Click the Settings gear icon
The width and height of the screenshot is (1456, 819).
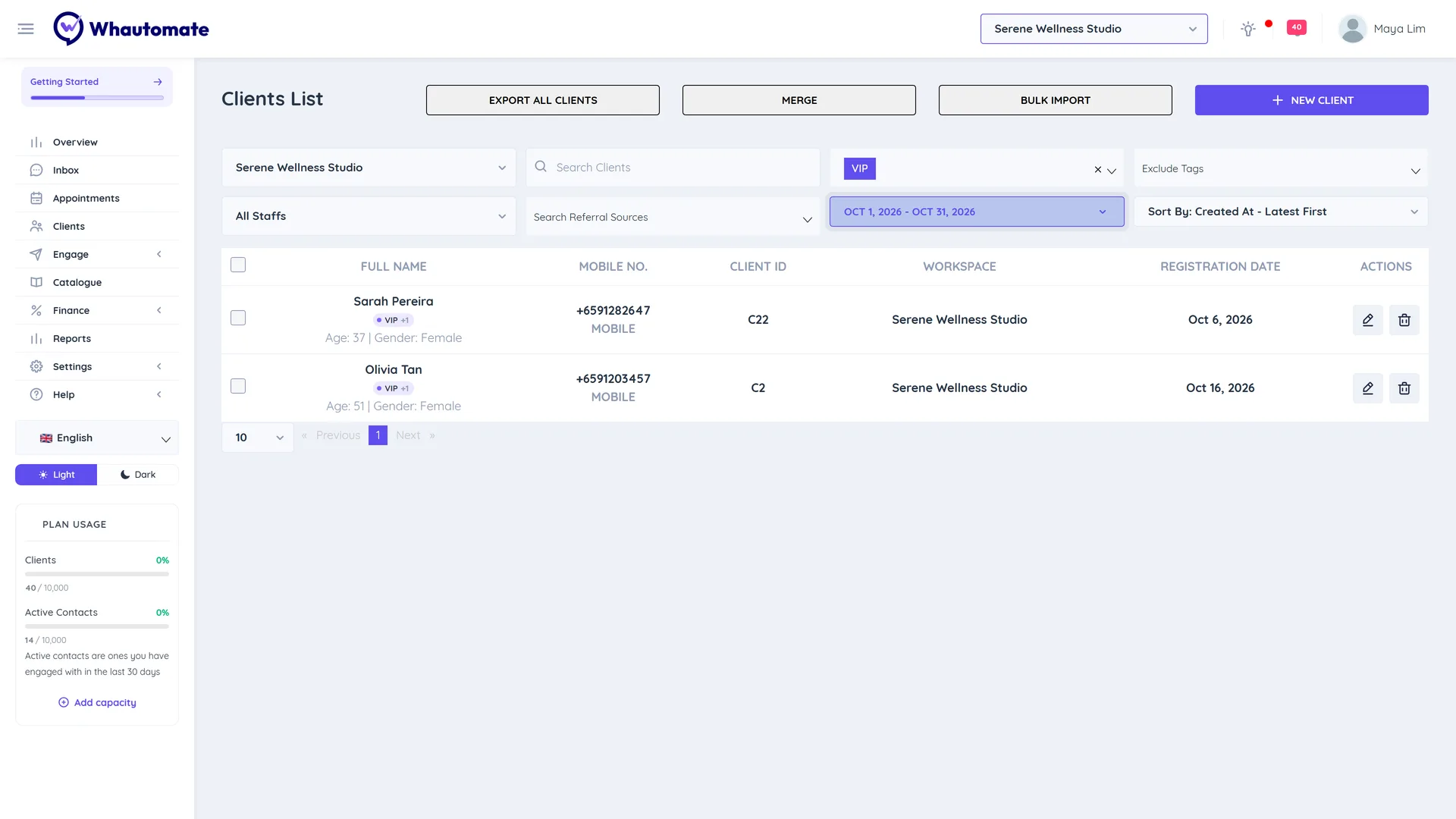36,367
